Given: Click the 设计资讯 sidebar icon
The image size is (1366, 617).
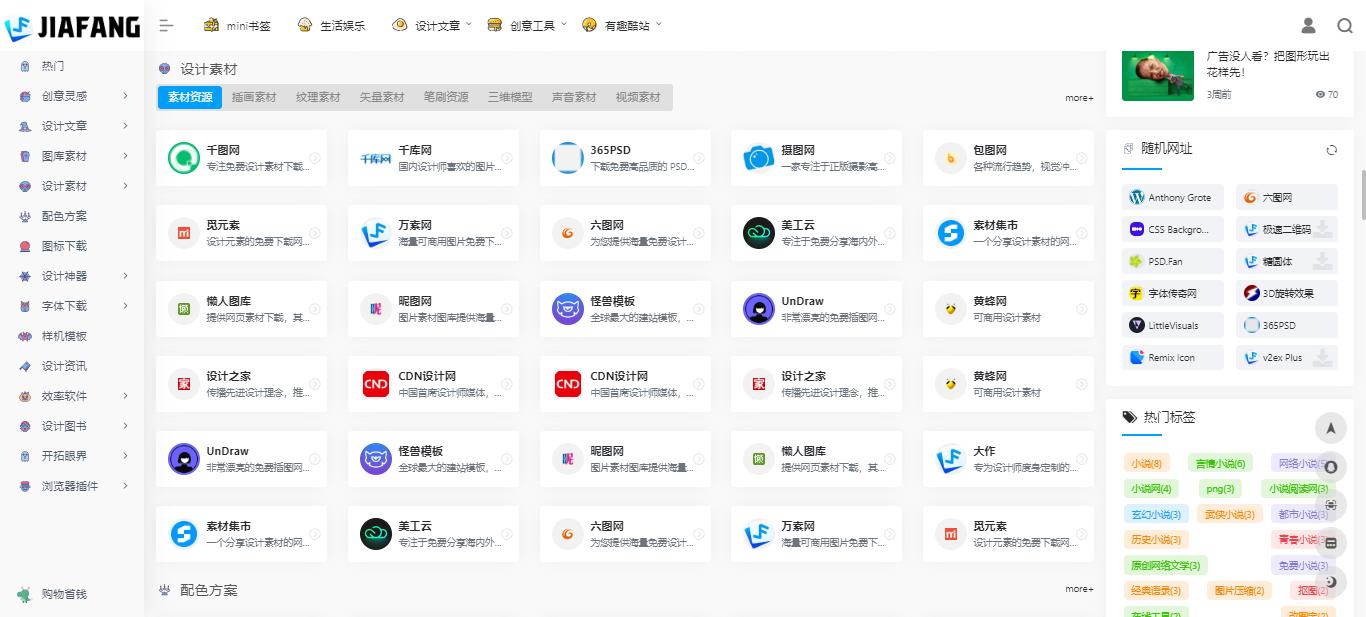Looking at the screenshot, I should (x=25, y=366).
